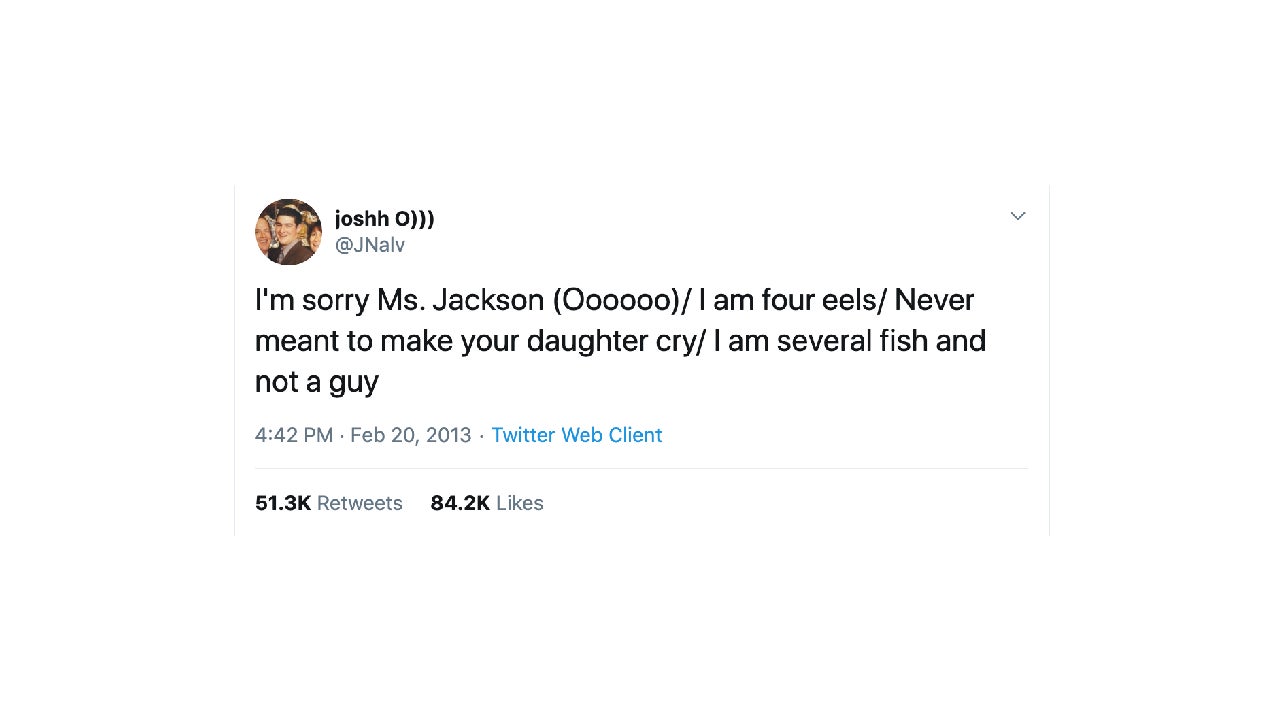Open the Twitter Web Client link
The image size is (1280, 720).
pyautogui.click(x=576, y=435)
